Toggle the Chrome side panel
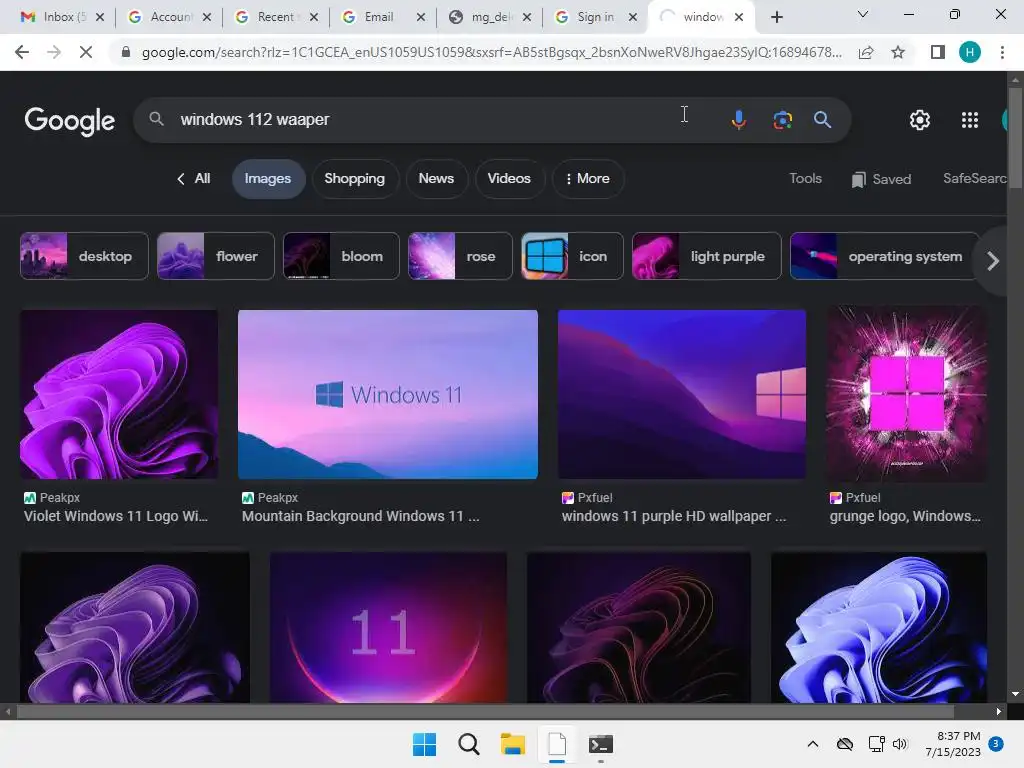 938,52
